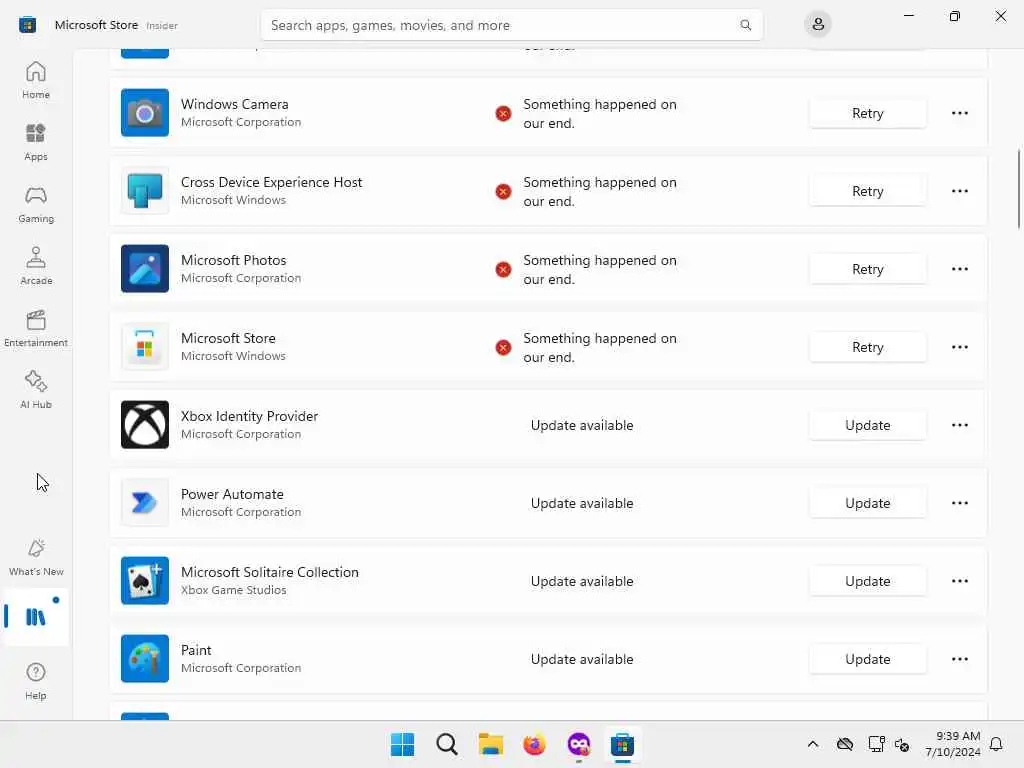Click the Windows Camera title text

pyautogui.click(x=234, y=104)
